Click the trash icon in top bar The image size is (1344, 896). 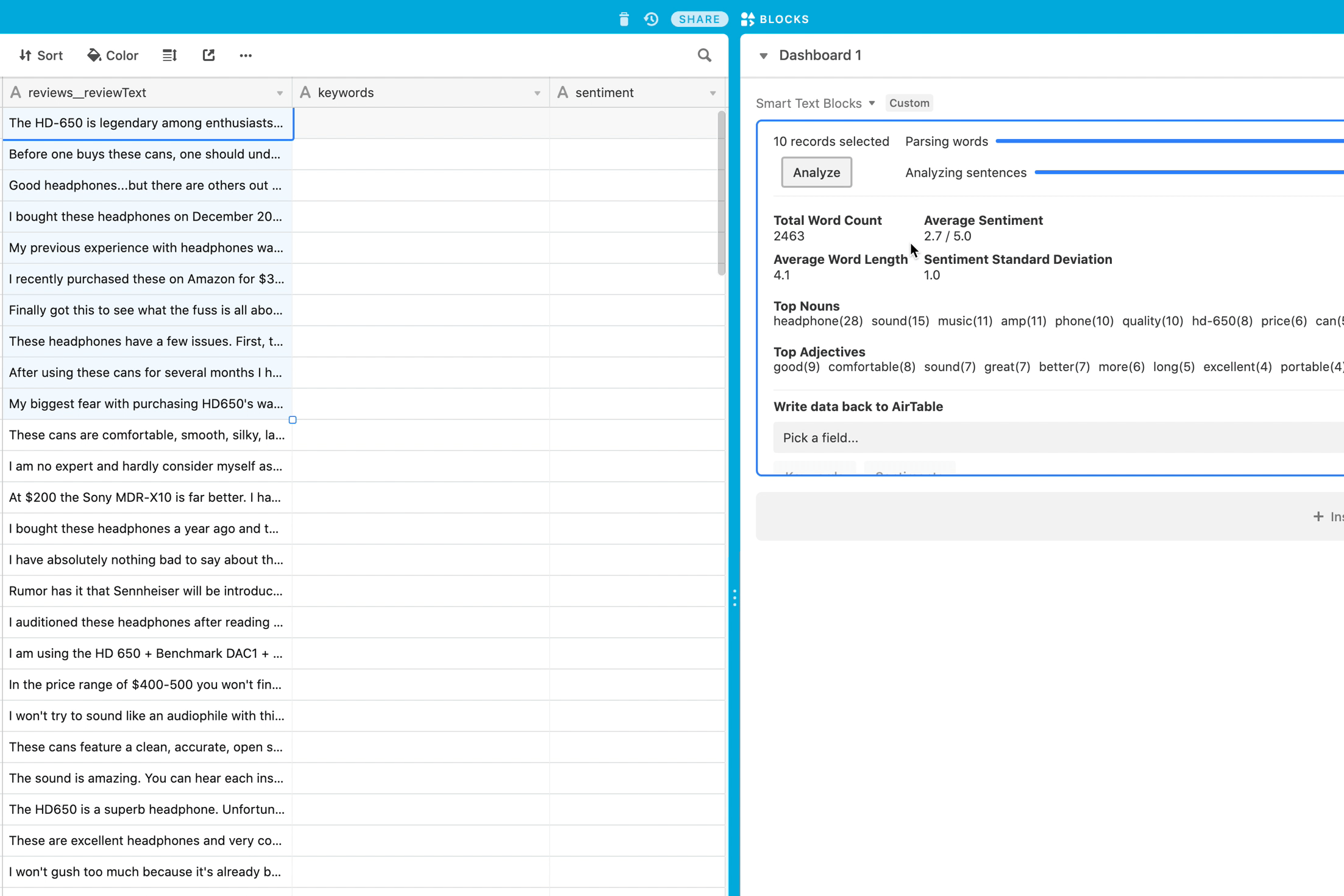624,19
